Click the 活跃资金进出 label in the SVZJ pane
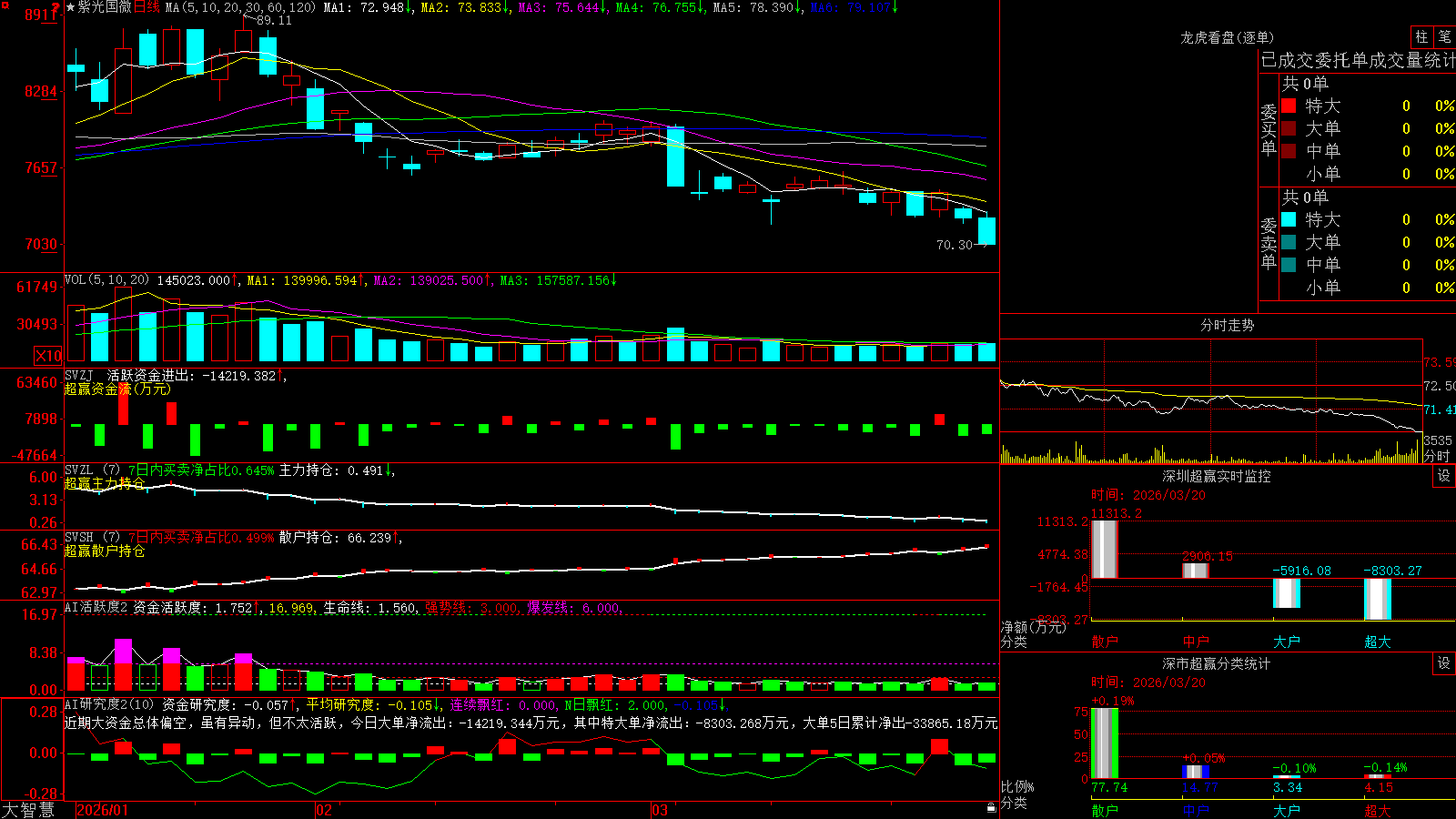1456x819 pixels. [149, 376]
